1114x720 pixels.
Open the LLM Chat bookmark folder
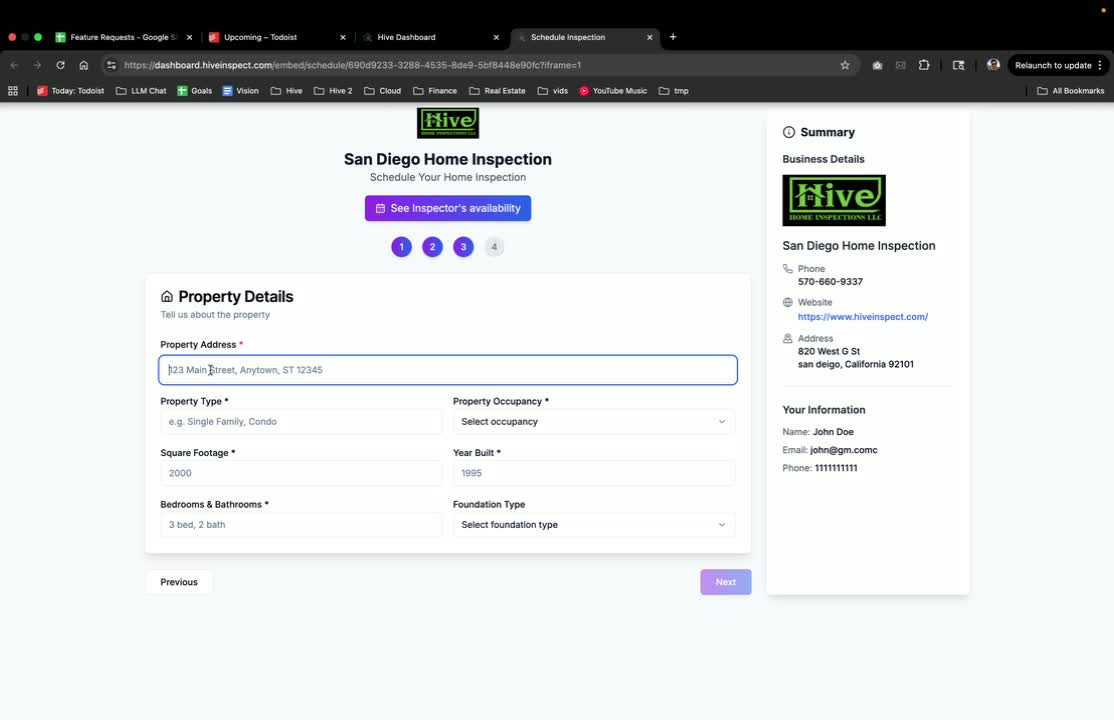pos(141,91)
